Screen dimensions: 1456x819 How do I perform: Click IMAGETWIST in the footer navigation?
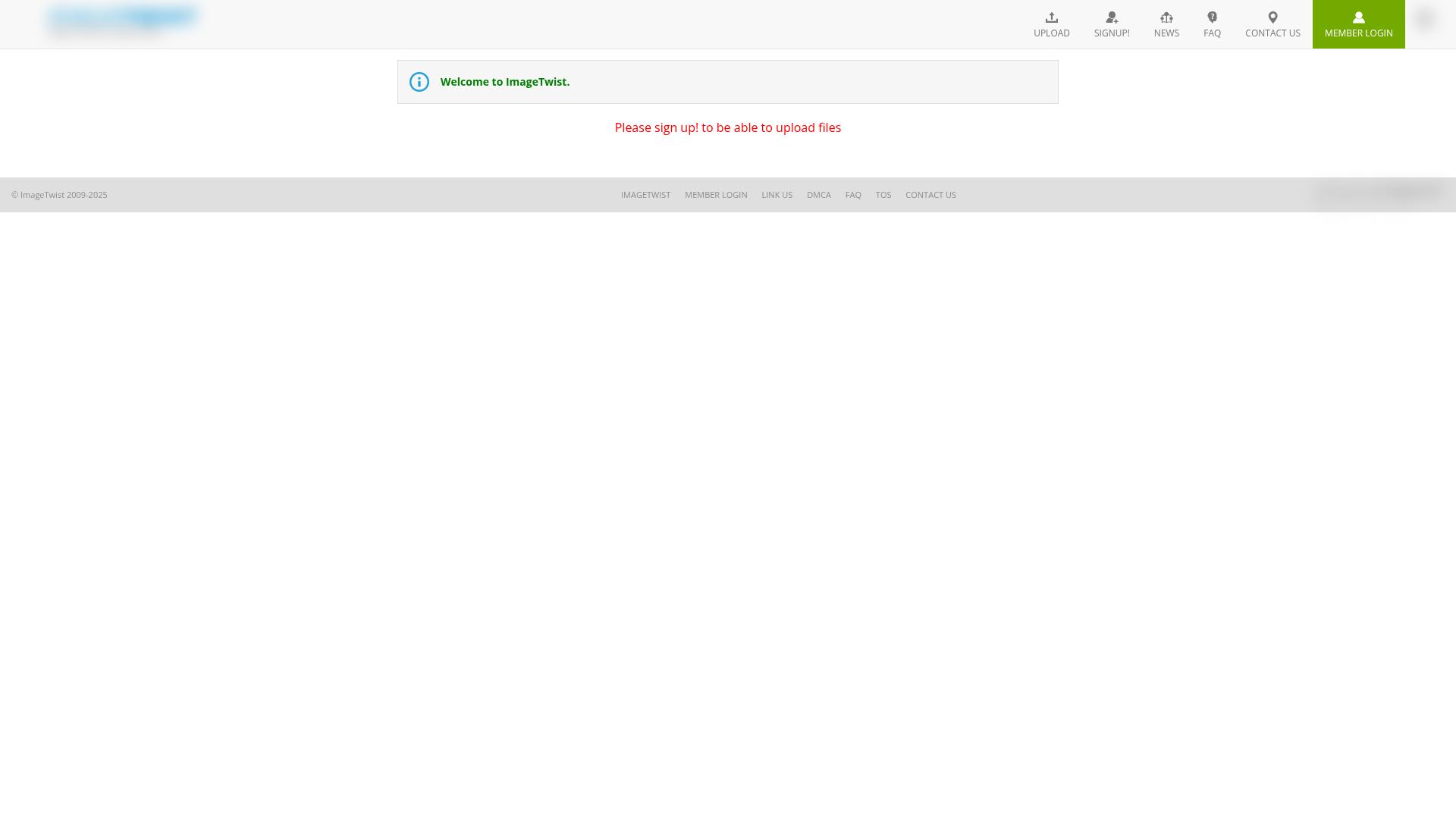coord(645,195)
